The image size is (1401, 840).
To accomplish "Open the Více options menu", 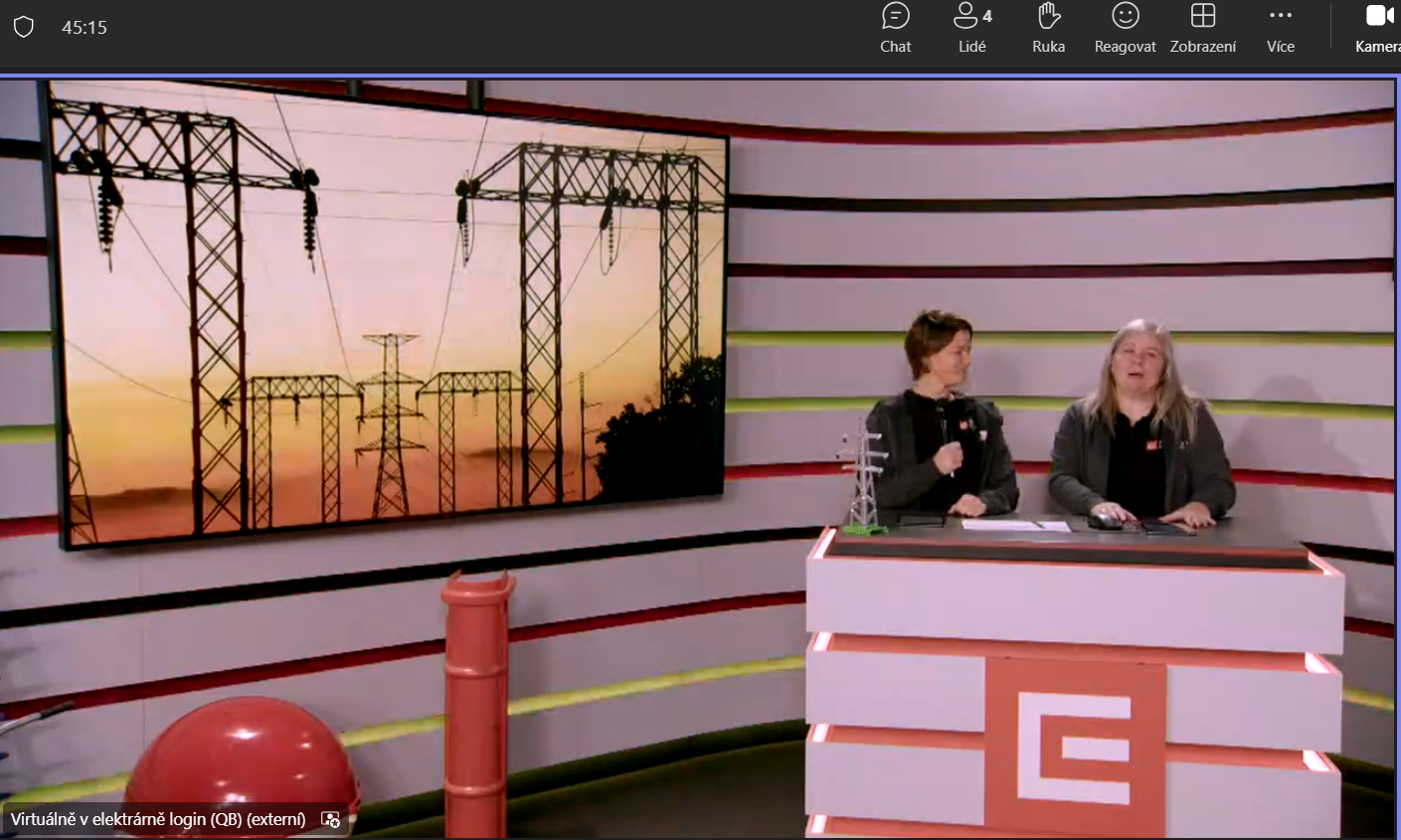I will (x=1281, y=29).
